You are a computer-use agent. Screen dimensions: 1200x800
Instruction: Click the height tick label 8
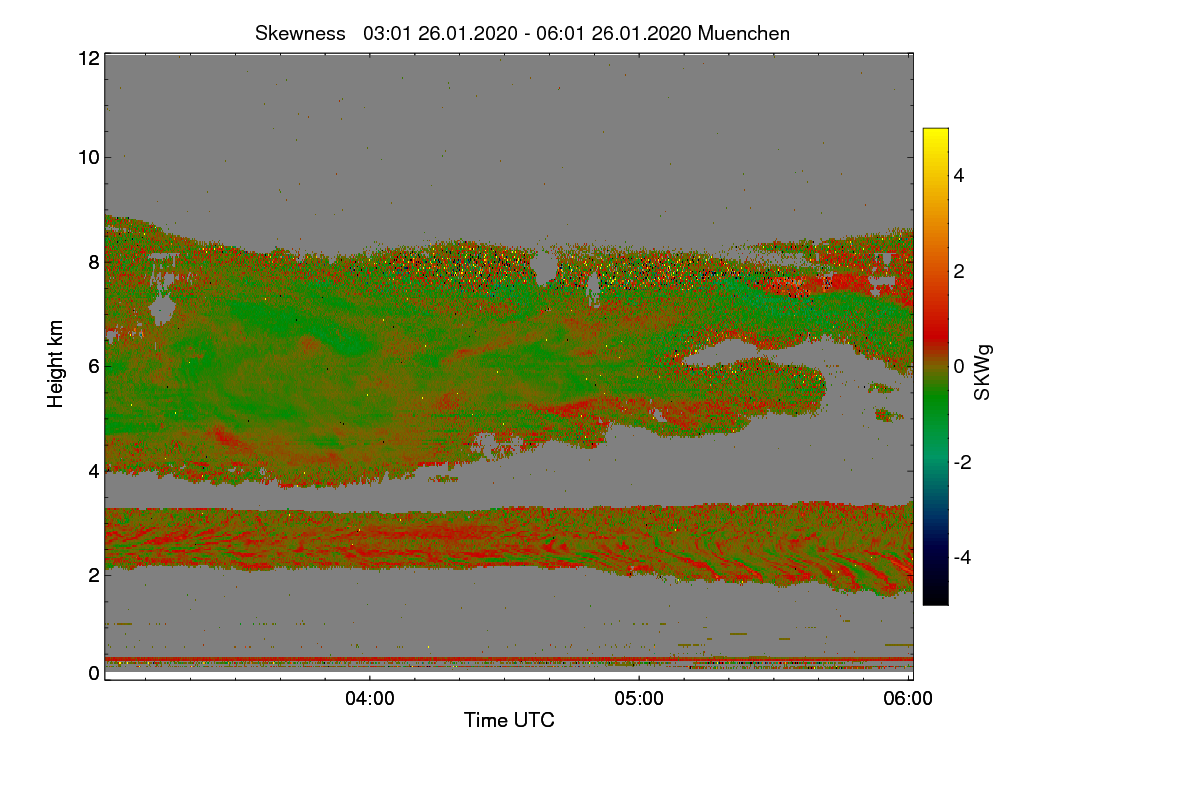[x=93, y=262]
